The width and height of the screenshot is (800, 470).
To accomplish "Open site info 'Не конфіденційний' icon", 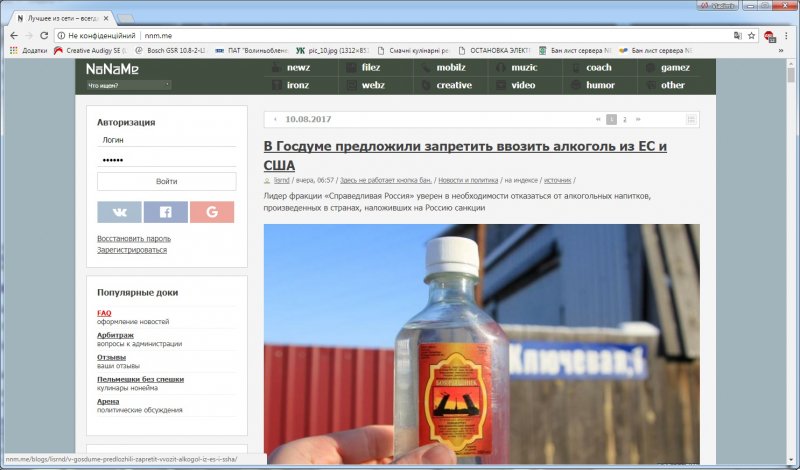I will (x=61, y=36).
